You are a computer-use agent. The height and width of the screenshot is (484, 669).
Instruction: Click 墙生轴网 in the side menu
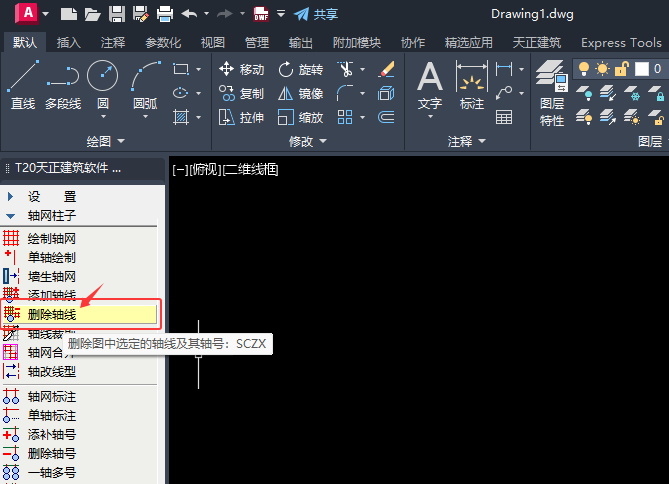click(52, 276)
